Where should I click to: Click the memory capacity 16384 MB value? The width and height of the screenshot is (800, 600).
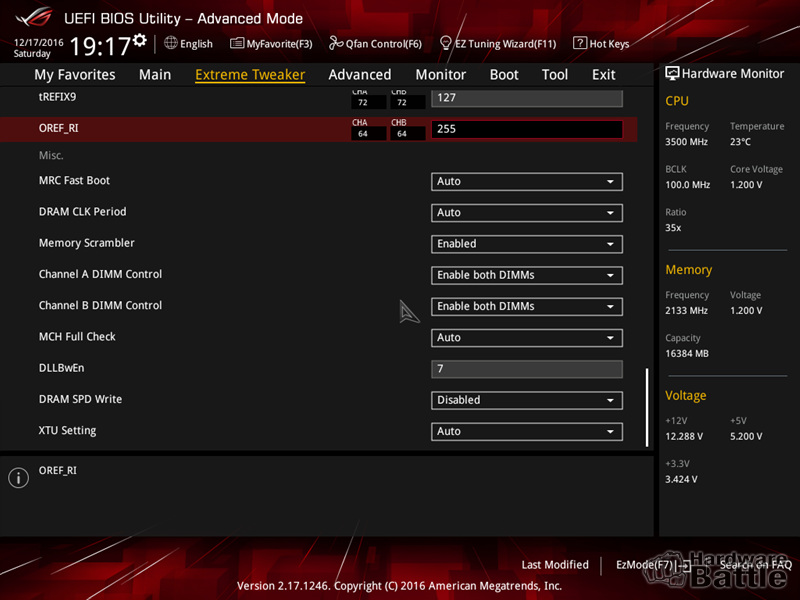687,354
